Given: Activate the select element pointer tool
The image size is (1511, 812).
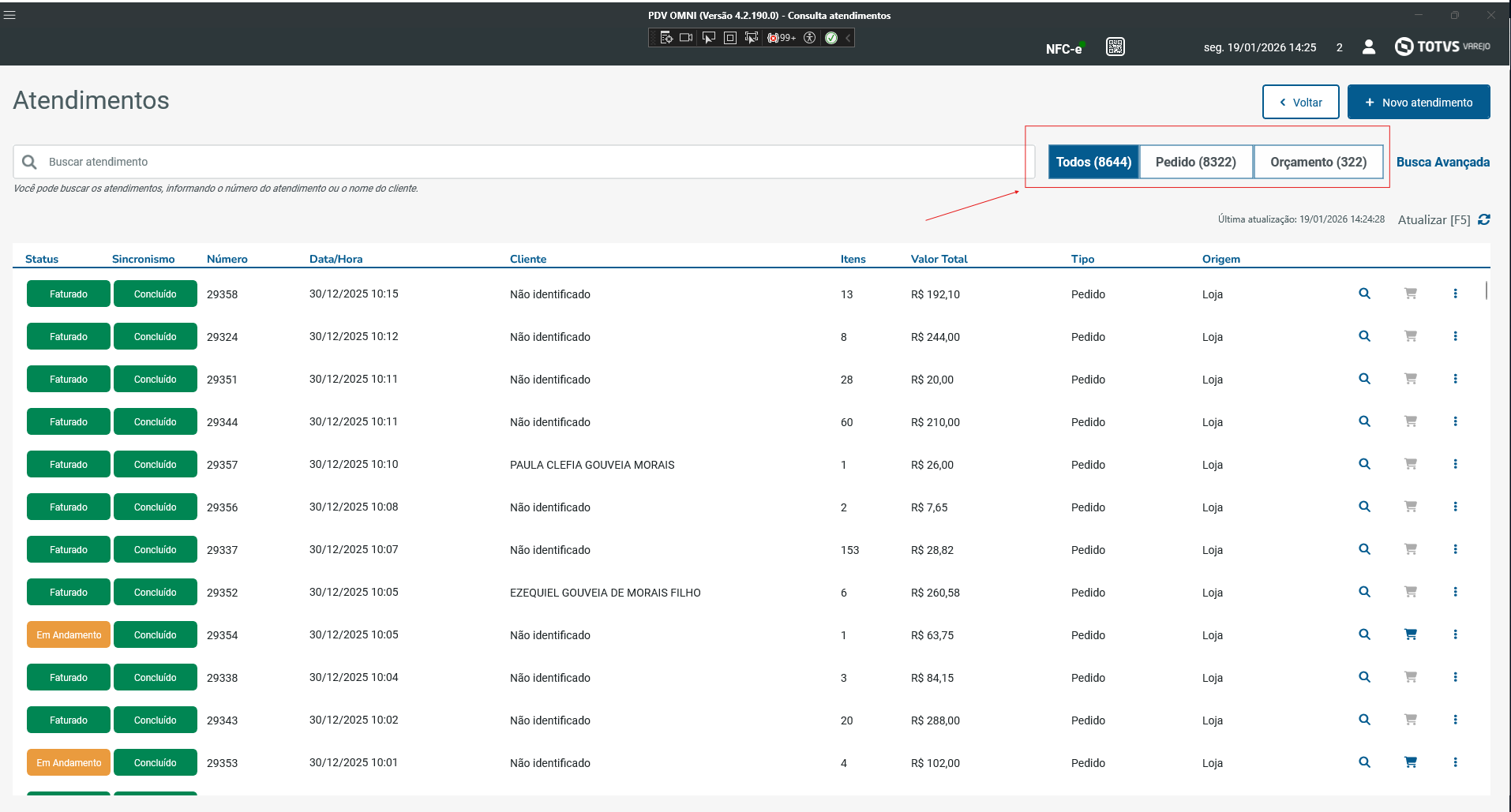Looking at the screenshot, I should click(709, 38).
